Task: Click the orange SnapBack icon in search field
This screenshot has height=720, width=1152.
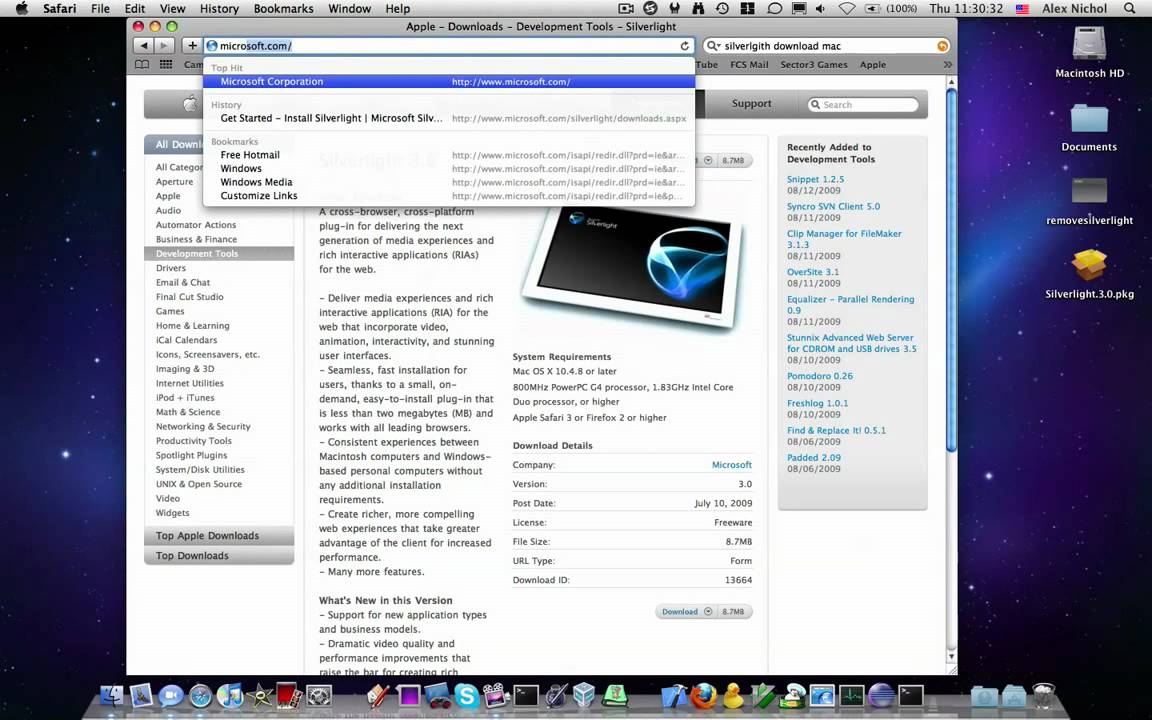Action: tap(942, 46)
